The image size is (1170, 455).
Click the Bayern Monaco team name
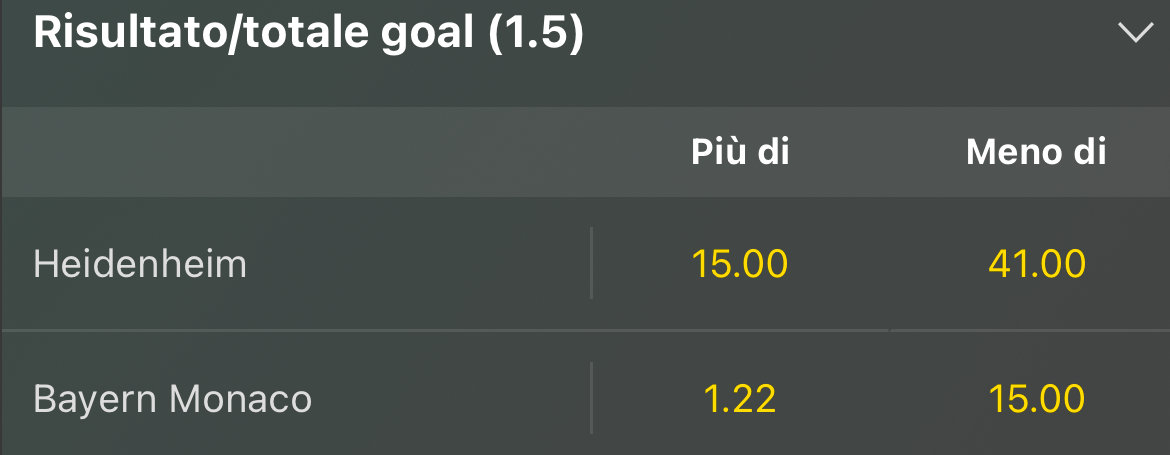pos(172,399)
